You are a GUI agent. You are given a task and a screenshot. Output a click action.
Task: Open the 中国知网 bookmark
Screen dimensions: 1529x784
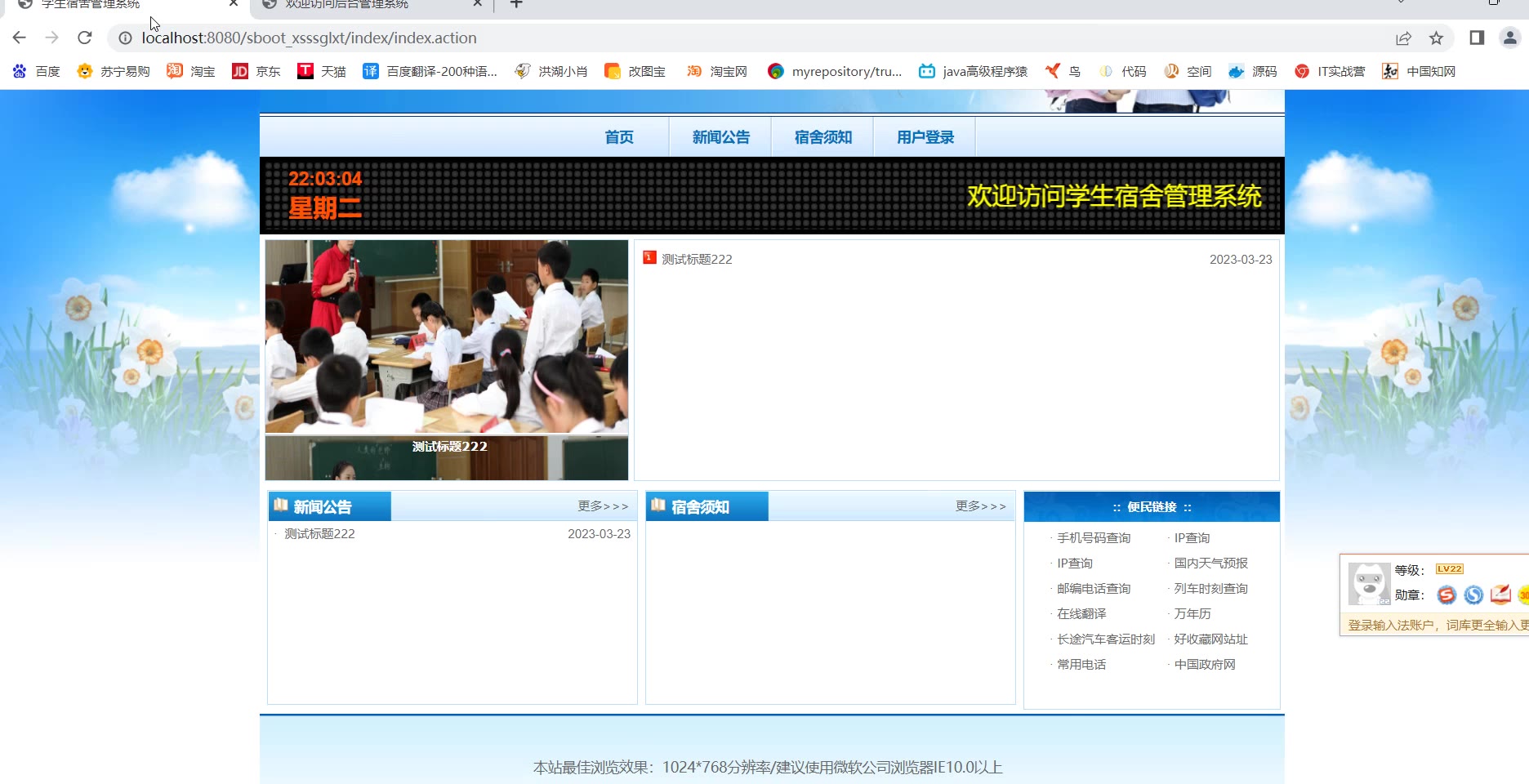(x=1419, y=71)
